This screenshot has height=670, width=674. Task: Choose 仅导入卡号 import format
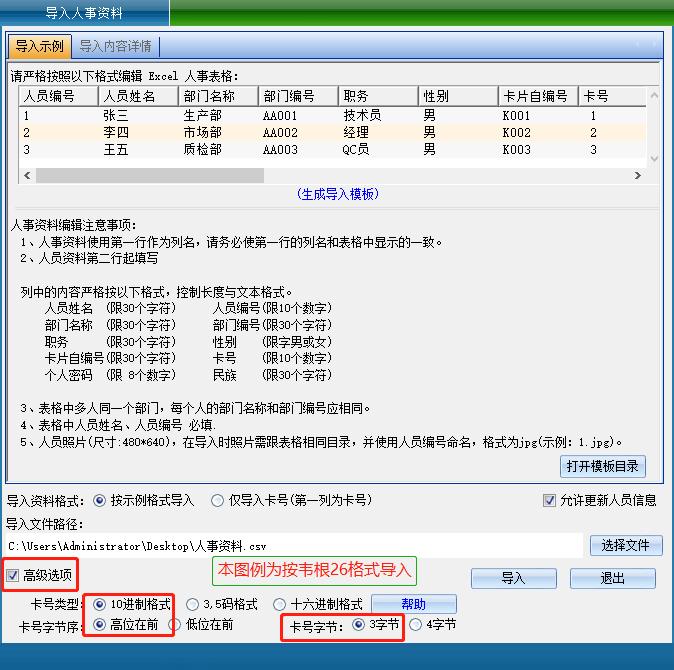pos(218,500)
